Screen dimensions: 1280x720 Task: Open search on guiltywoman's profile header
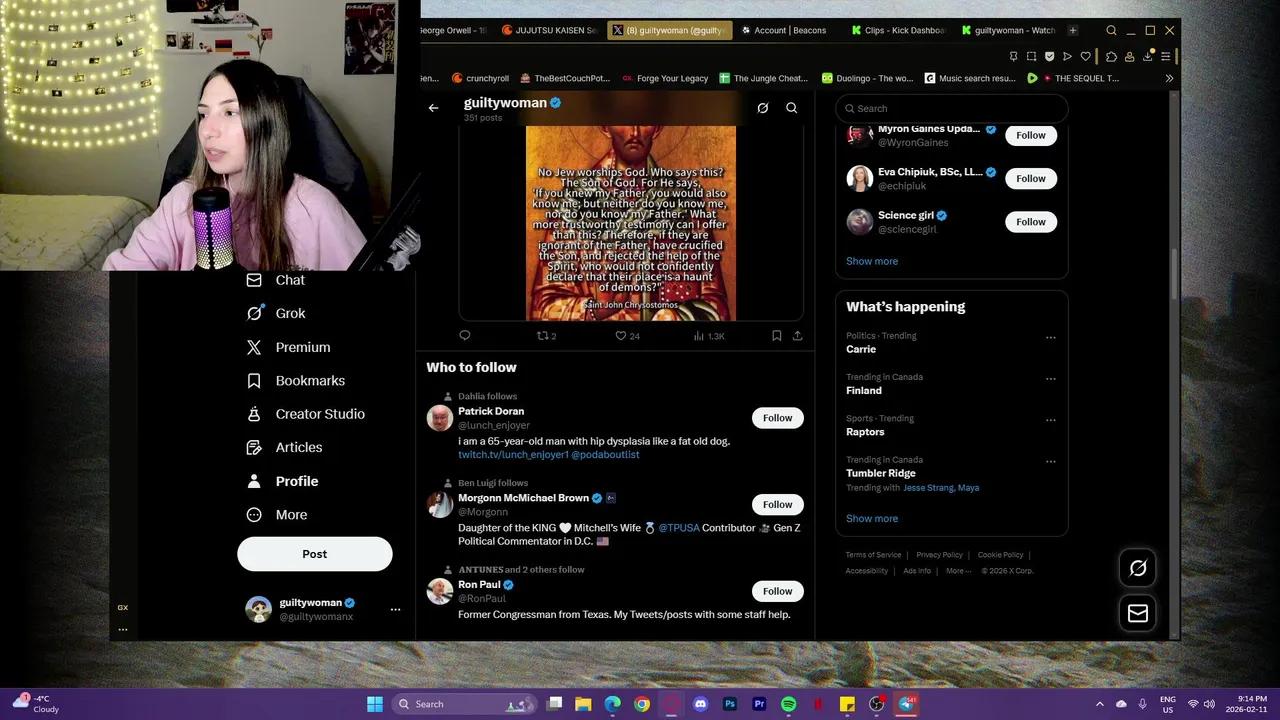coord(791,107)
